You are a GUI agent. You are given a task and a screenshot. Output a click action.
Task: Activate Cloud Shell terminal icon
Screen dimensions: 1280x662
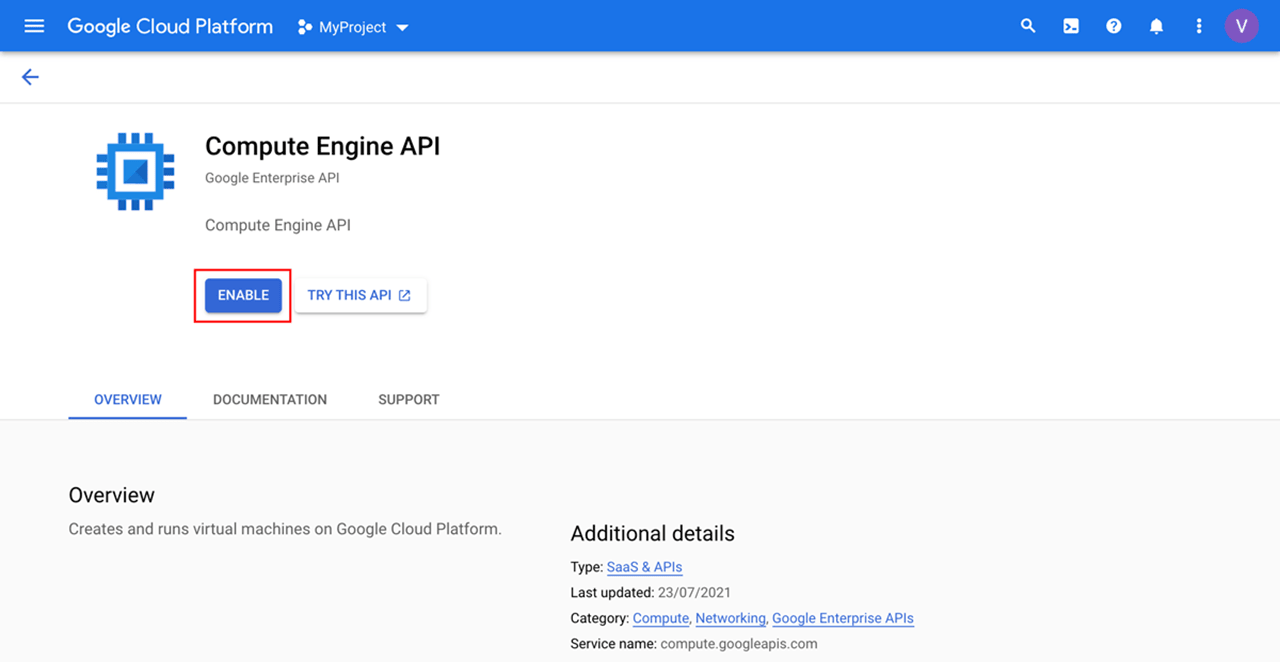(1071, 27)
